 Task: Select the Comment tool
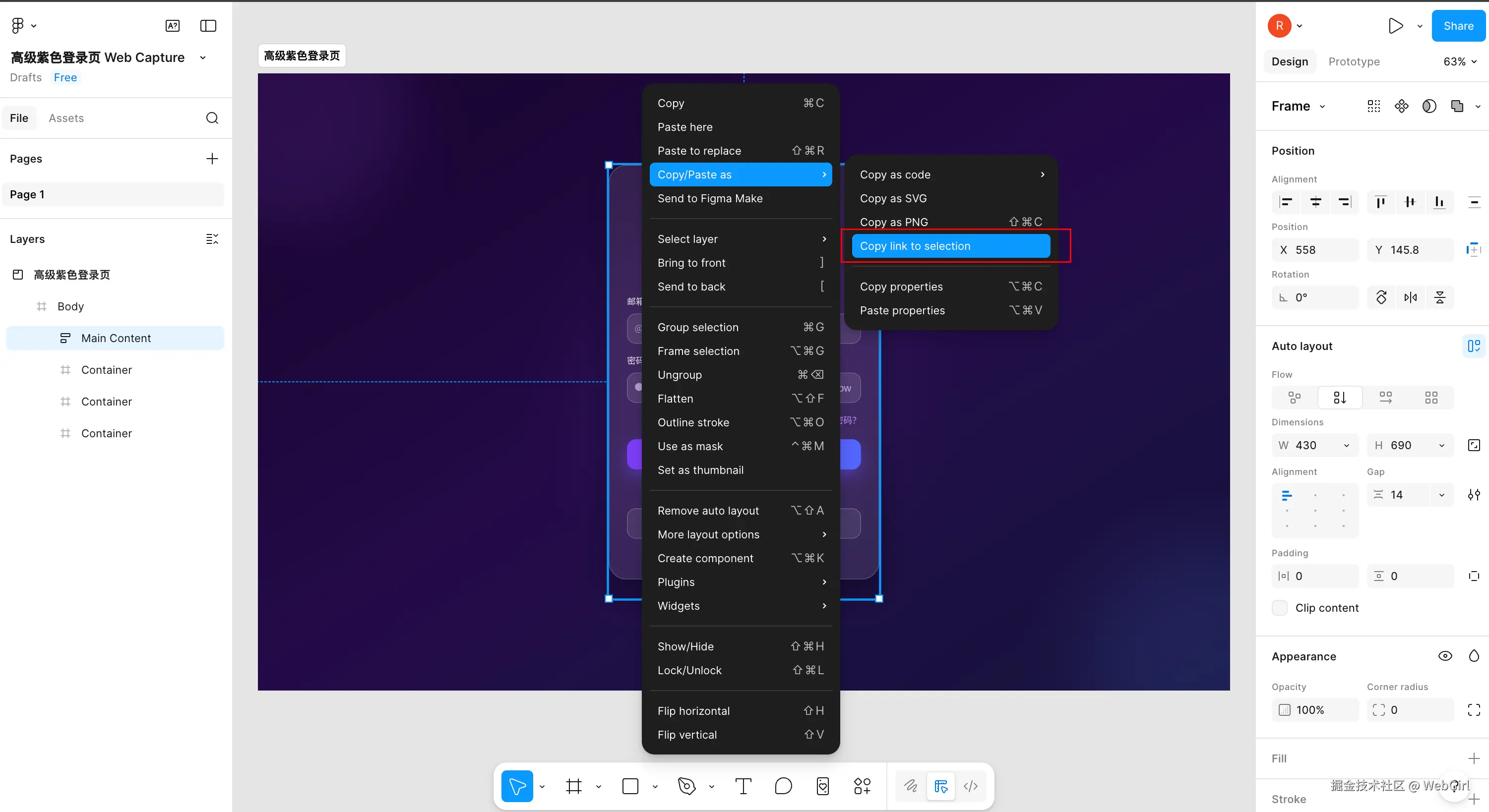click(x=783, y=786)
